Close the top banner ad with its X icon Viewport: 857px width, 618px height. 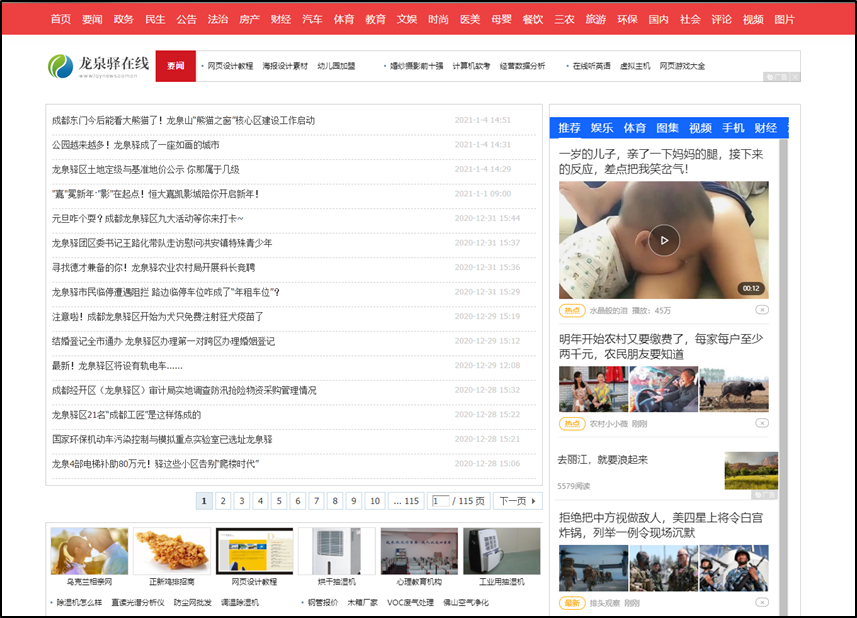tap(795, 77)
